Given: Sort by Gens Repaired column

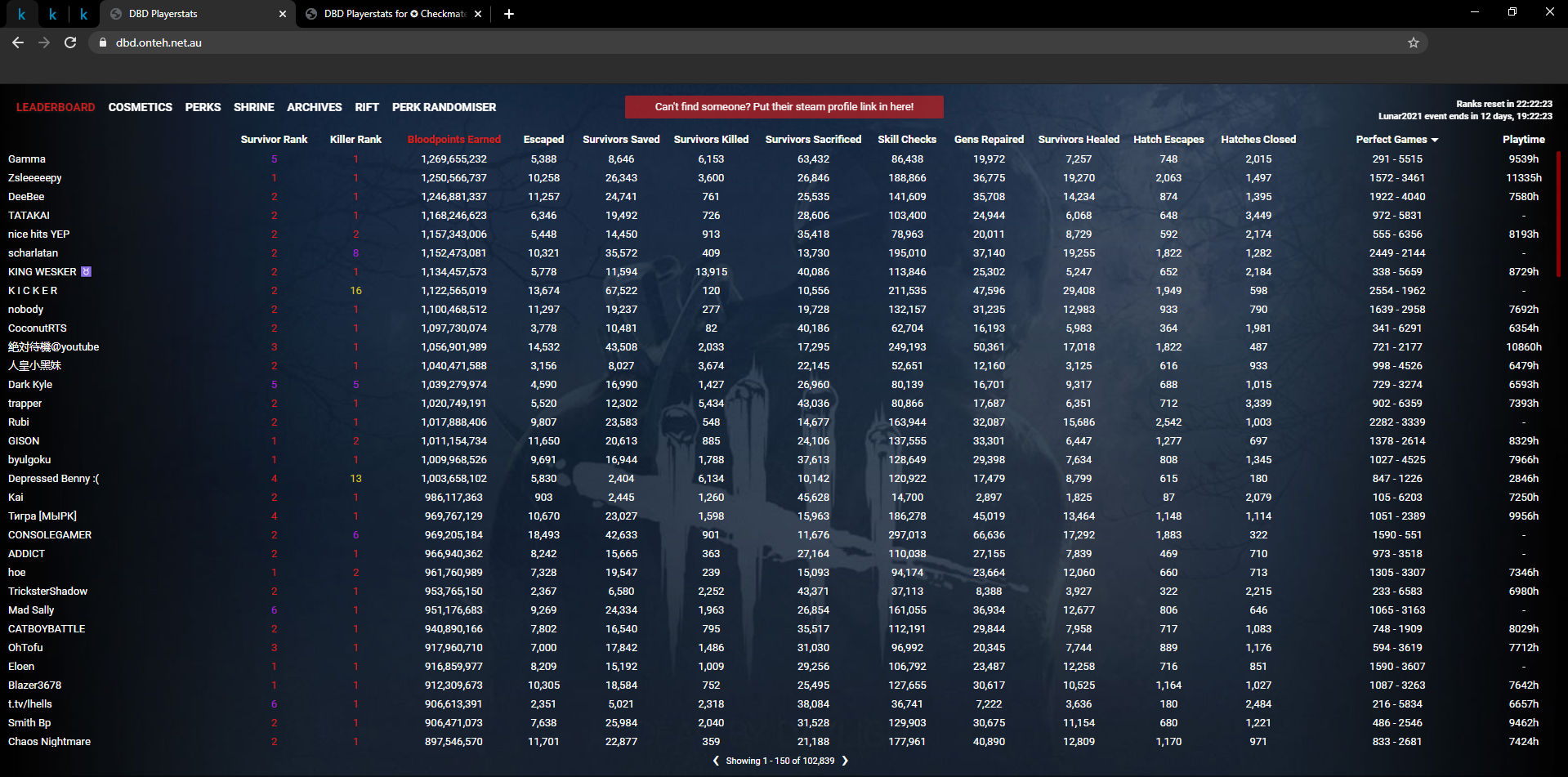Looking at the screenshot, I should click(x=989, y=140).
